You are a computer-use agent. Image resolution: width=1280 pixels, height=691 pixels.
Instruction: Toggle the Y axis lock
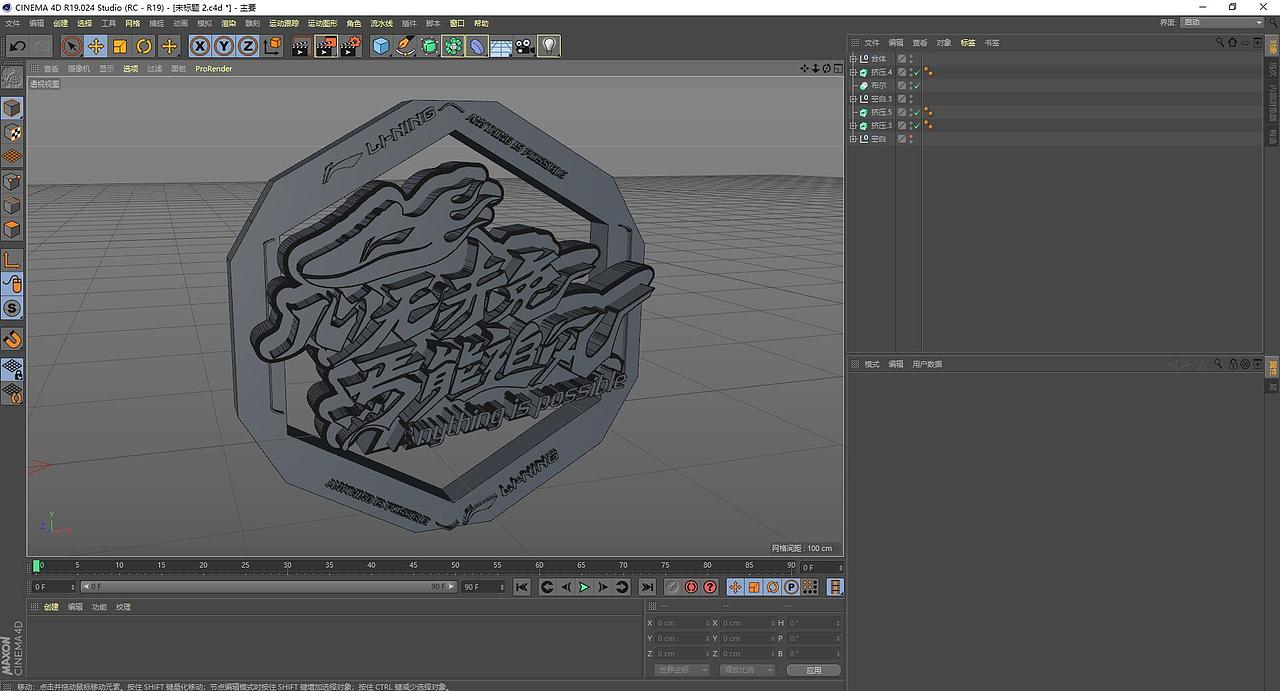[x=224, y=46]
